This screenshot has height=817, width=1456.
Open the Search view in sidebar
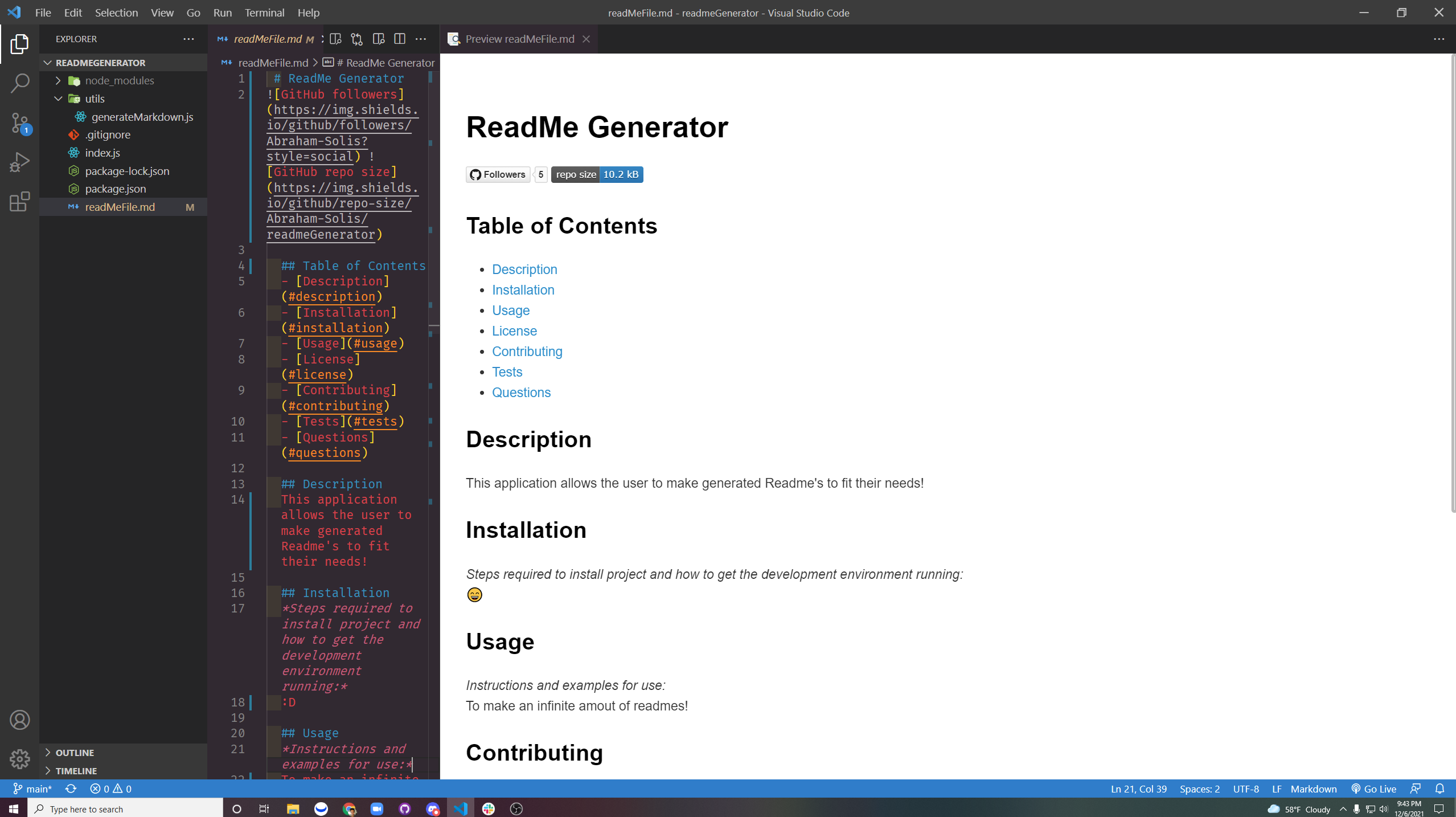tap(20, 83)
